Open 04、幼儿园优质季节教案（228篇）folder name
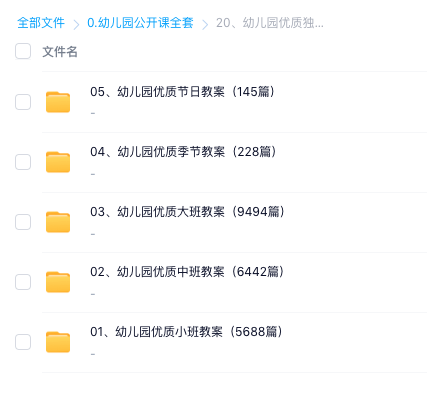Screen dimensions: 427x406 click(x=183, y=152)
